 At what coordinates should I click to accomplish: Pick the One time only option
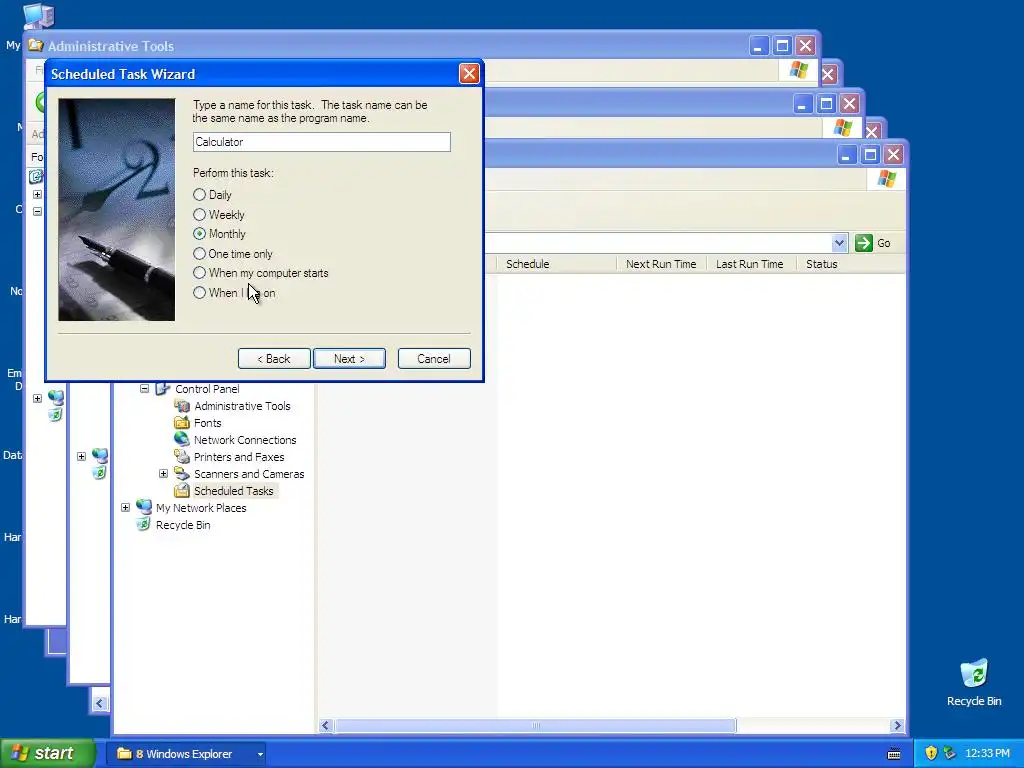[x=199, y=253]
